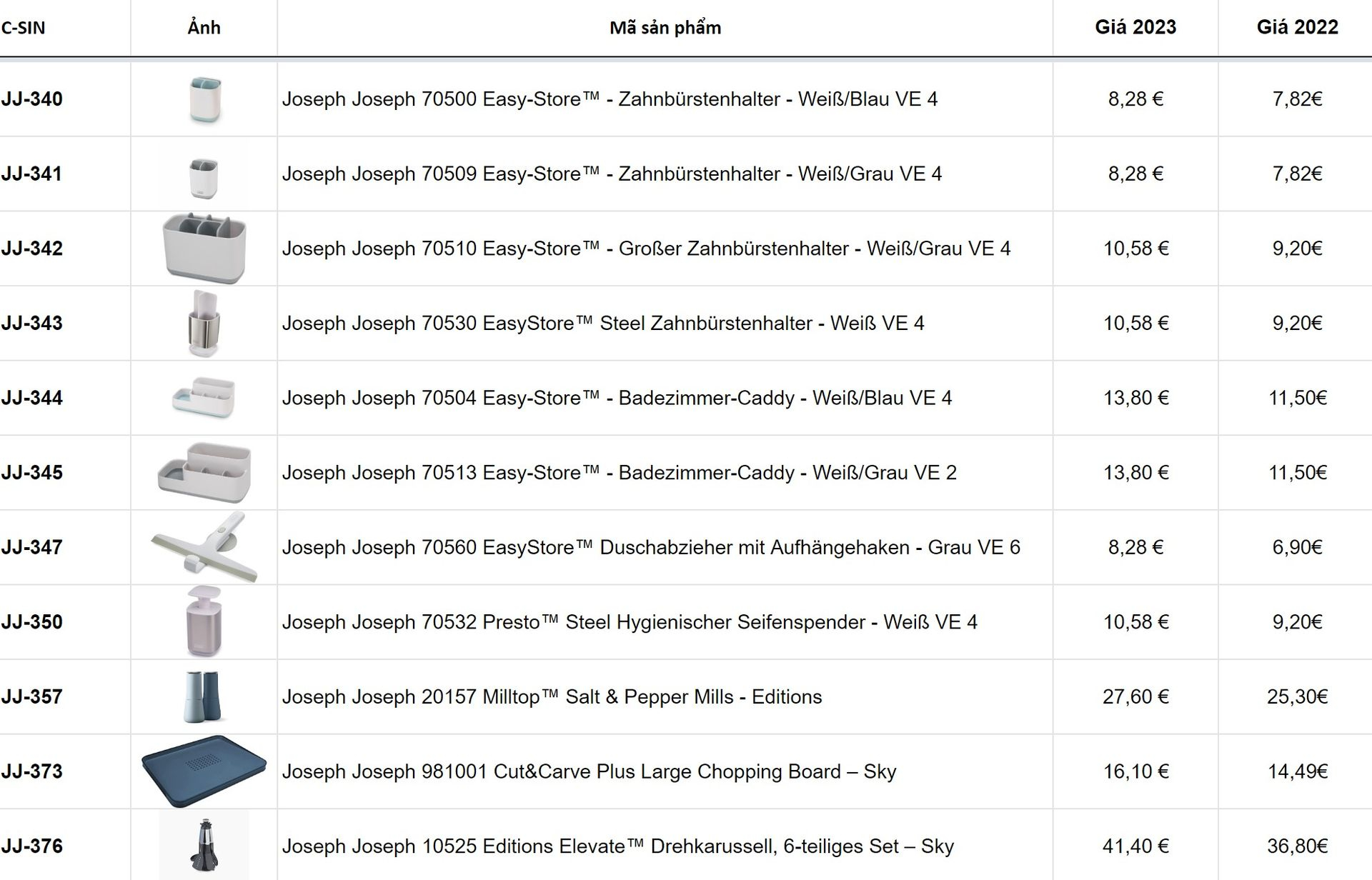
Task: Click the 'Giá 2023' column header
Action: [x=1135, y=27]
